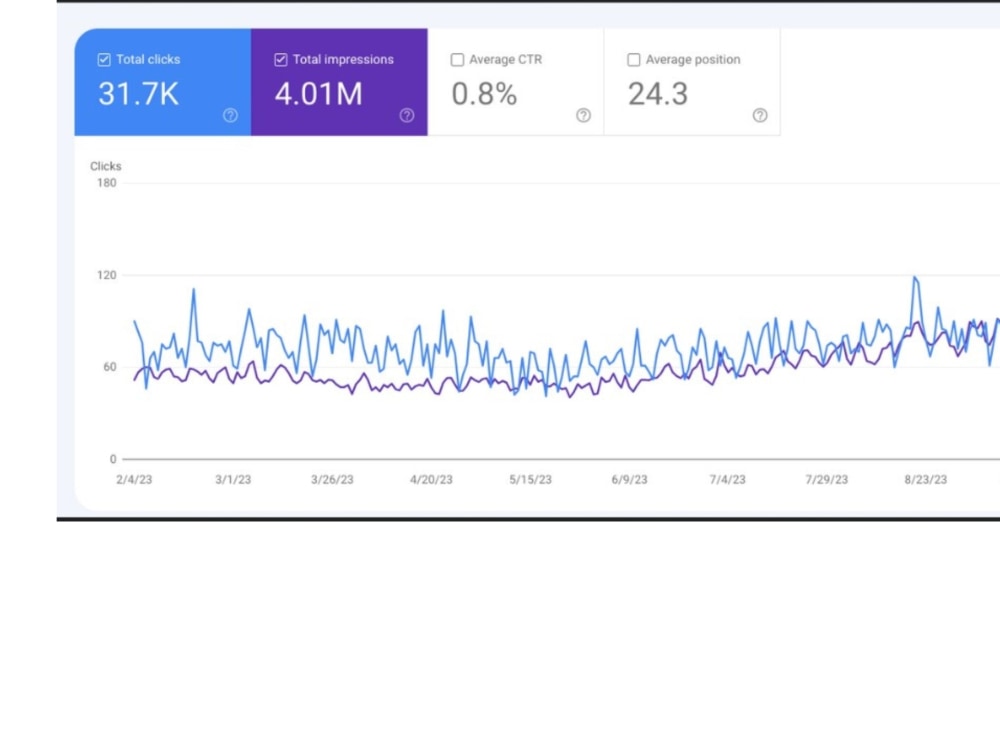1000x750 pixels.
Task: Click the Total clicks label
Action: pos(148,59)
